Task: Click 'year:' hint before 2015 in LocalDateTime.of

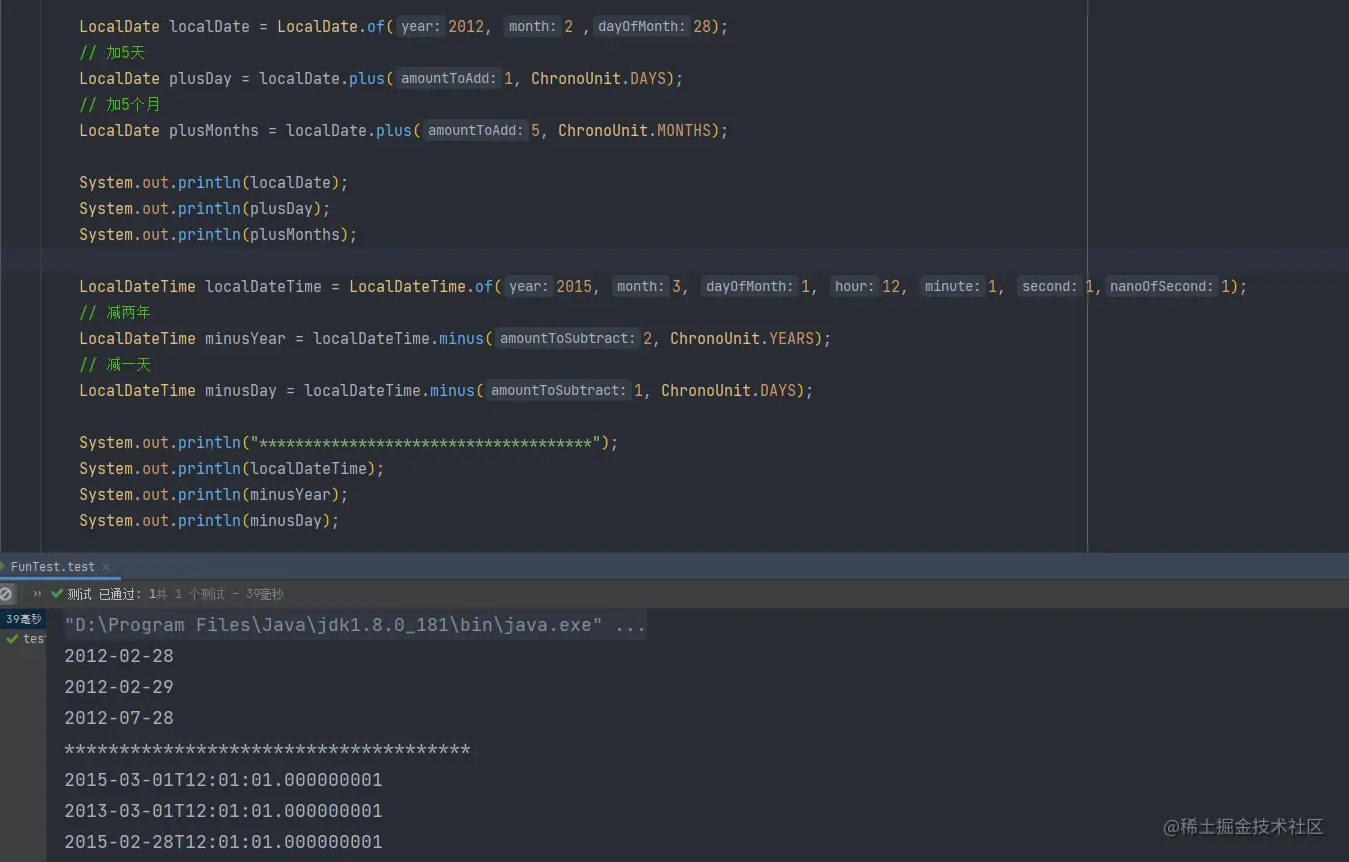Action: 528,286
